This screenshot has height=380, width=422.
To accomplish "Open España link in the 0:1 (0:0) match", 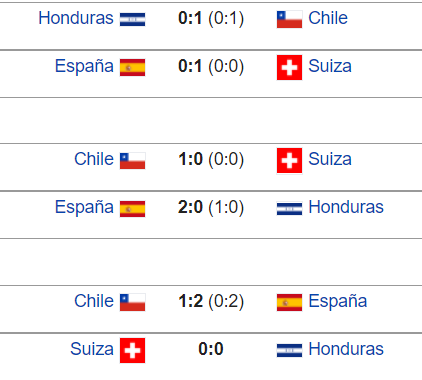I will click(x=84, y=66).
